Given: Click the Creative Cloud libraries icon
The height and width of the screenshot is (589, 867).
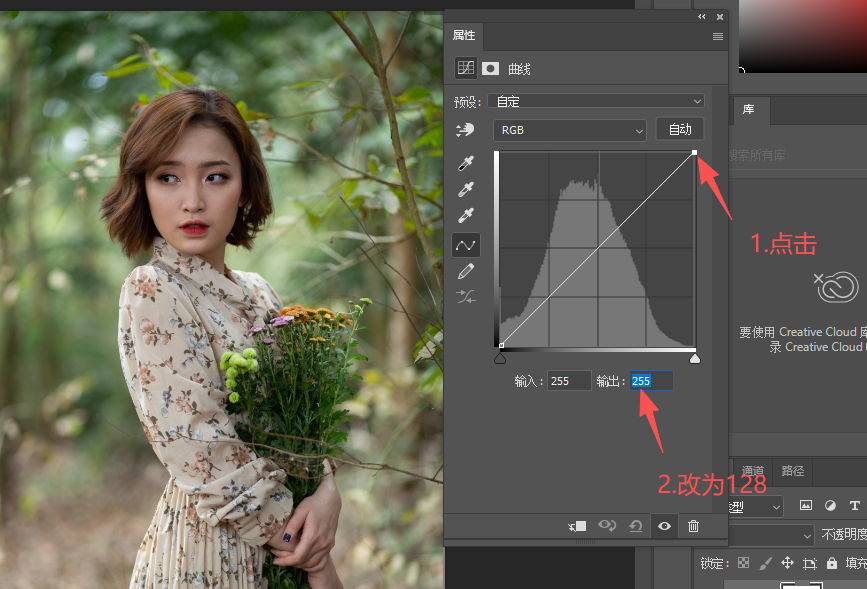Looking at the screenshot, I should (836, 286).
